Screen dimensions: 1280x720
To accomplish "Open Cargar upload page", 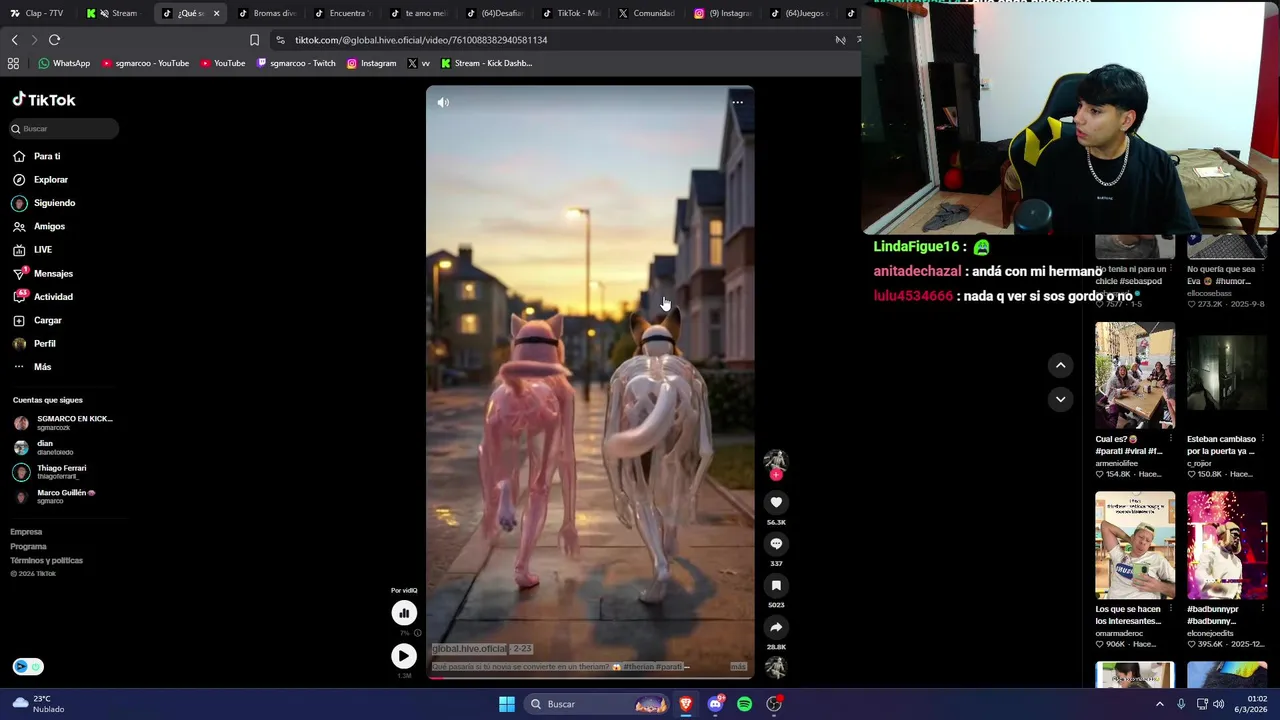I will click(47, 321).
